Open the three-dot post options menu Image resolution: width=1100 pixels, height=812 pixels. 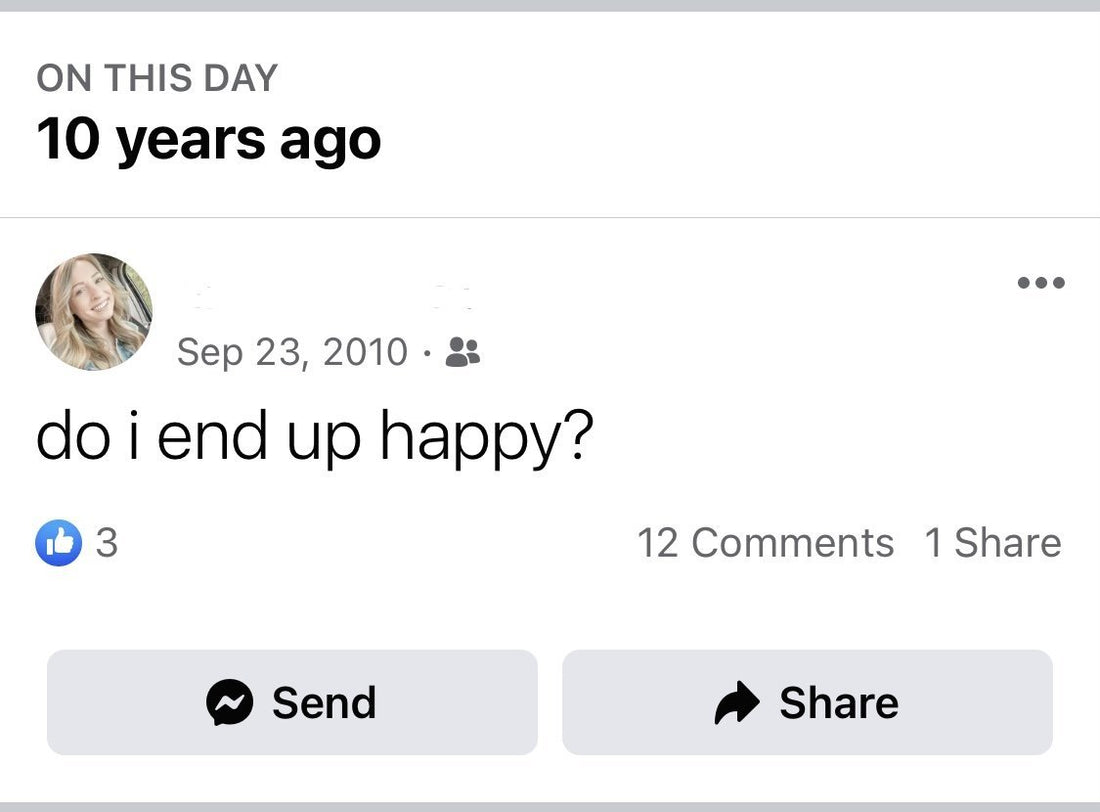click(1041, 283)
